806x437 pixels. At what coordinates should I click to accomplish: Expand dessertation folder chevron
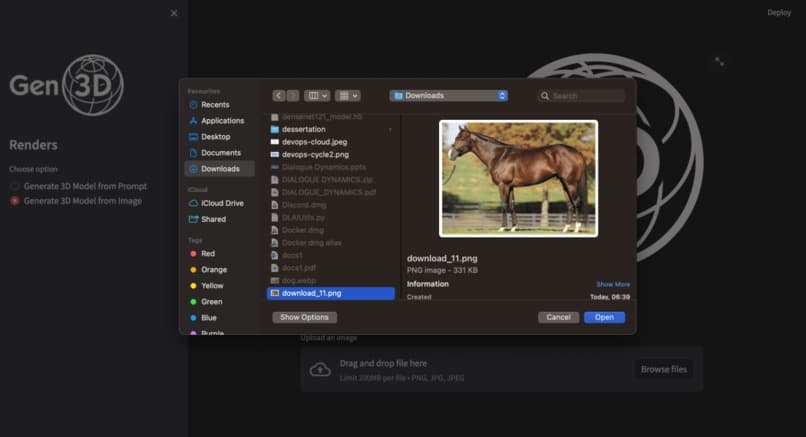[x=390, y=130]
